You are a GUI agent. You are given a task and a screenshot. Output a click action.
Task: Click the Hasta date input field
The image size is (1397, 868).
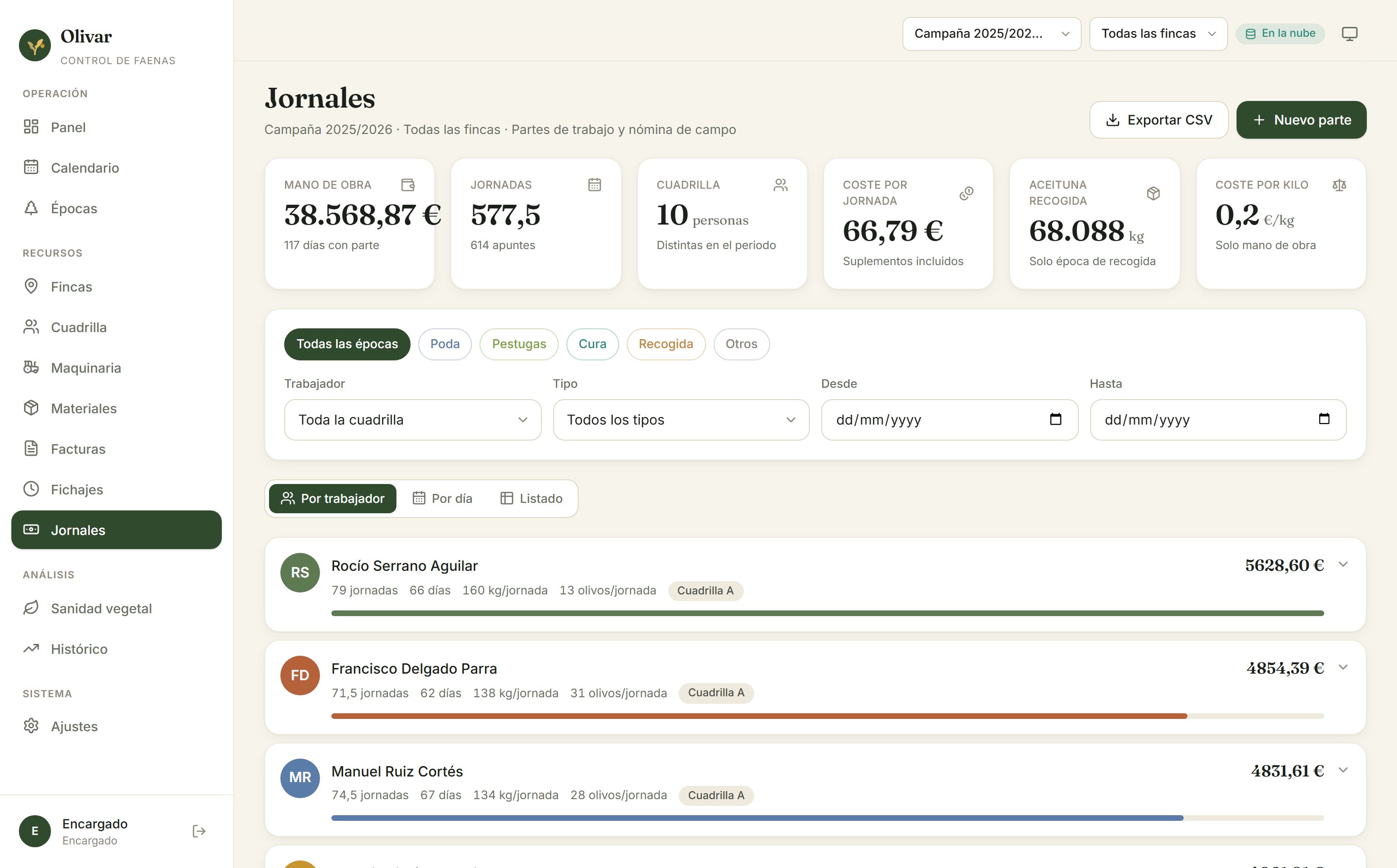(1218, 420)
